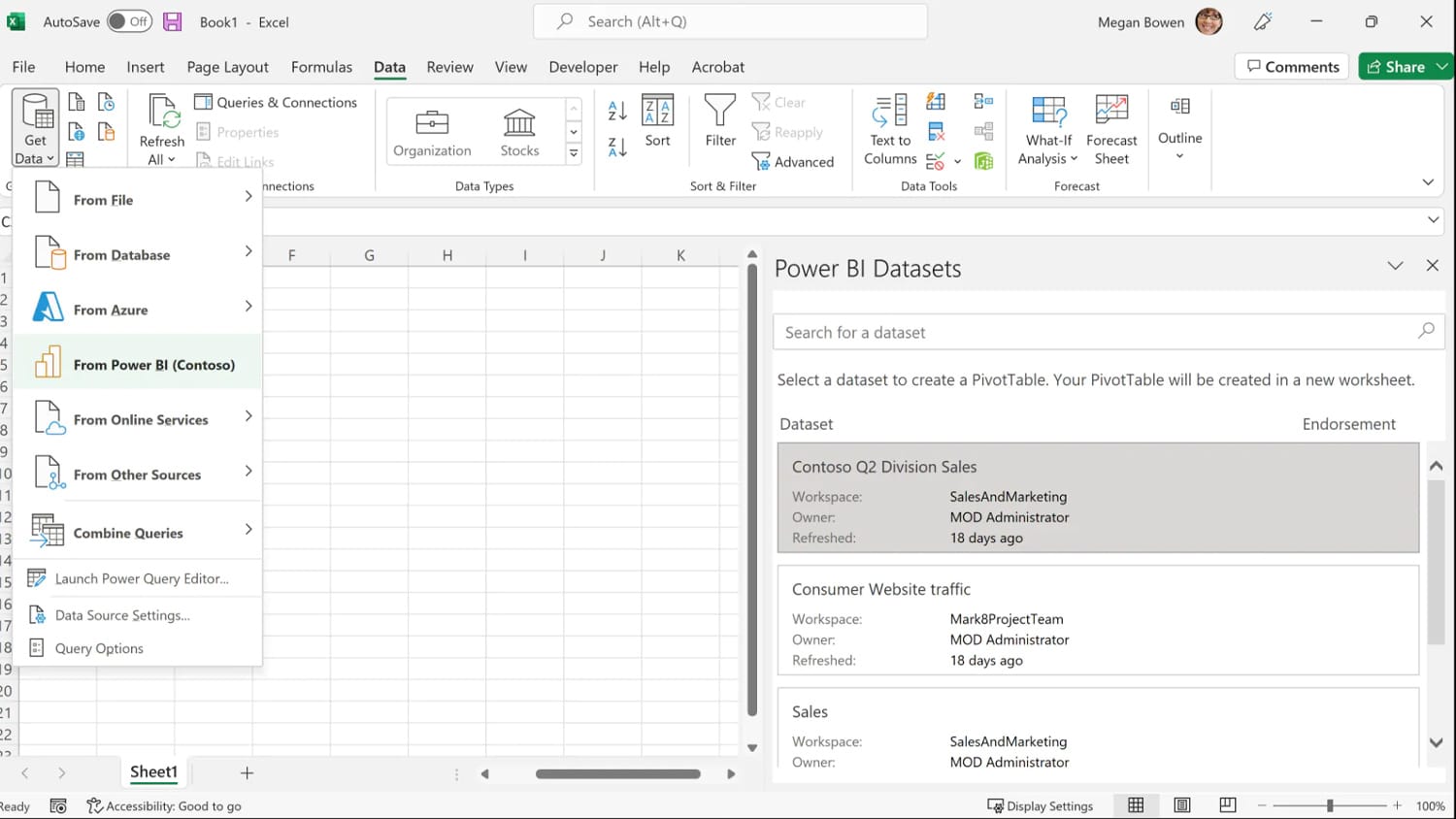Toggle the AutoSave switch

(x=129, y=21)
